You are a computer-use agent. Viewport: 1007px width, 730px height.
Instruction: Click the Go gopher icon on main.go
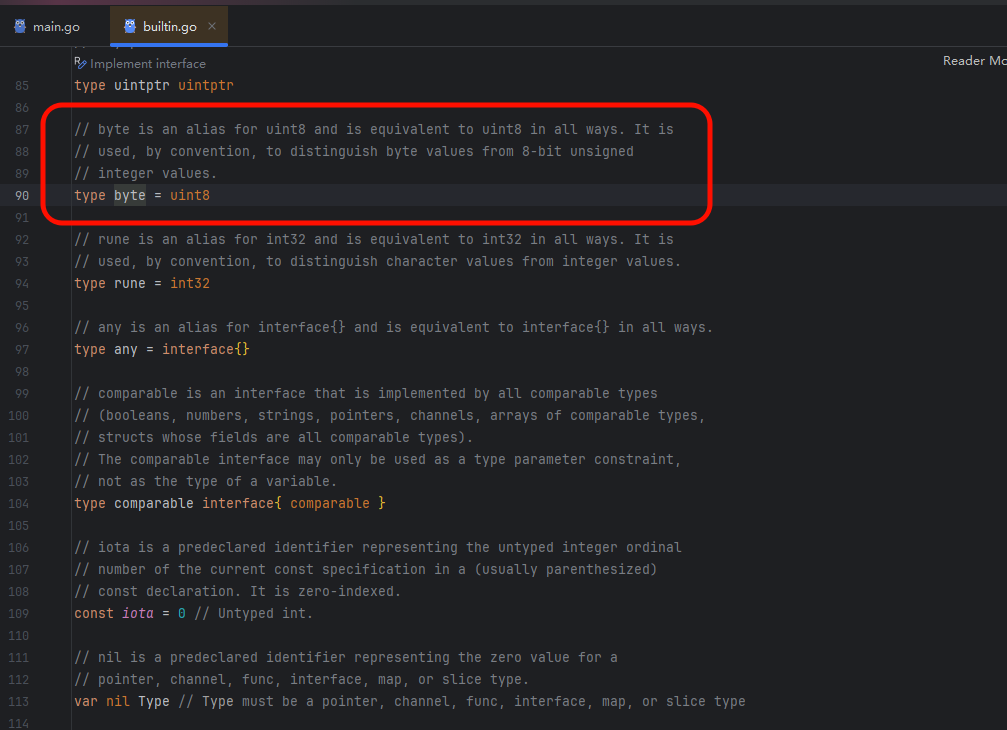pos(20,26)
